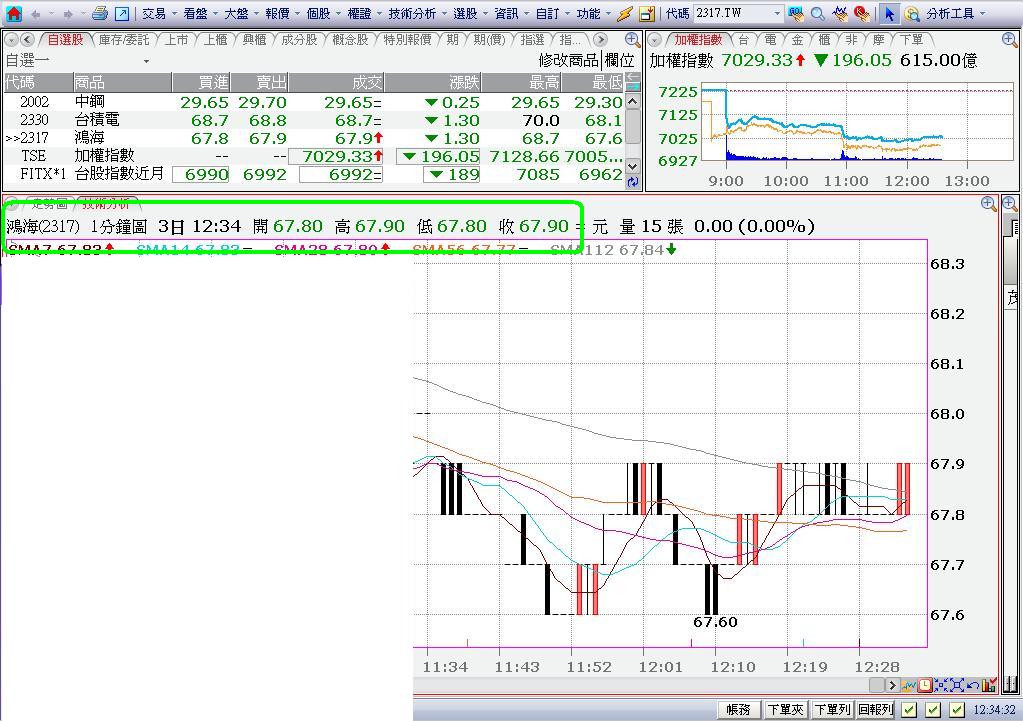Toggle the green checkbox next to the clock time
The width and height of the screenshot is (1023, 721).
(x=956, y=709)
